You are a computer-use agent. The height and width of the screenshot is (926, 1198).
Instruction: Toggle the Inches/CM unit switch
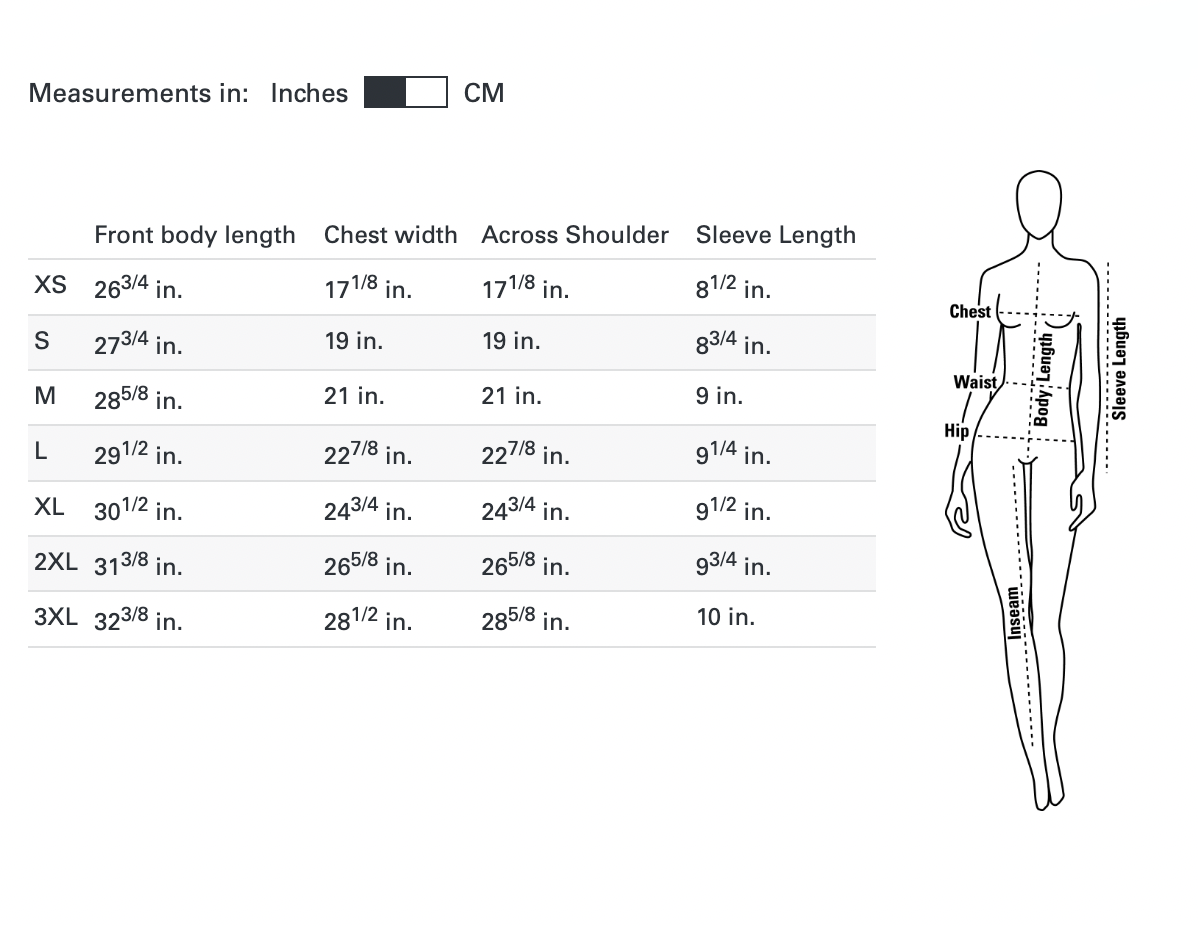[405, 93]
